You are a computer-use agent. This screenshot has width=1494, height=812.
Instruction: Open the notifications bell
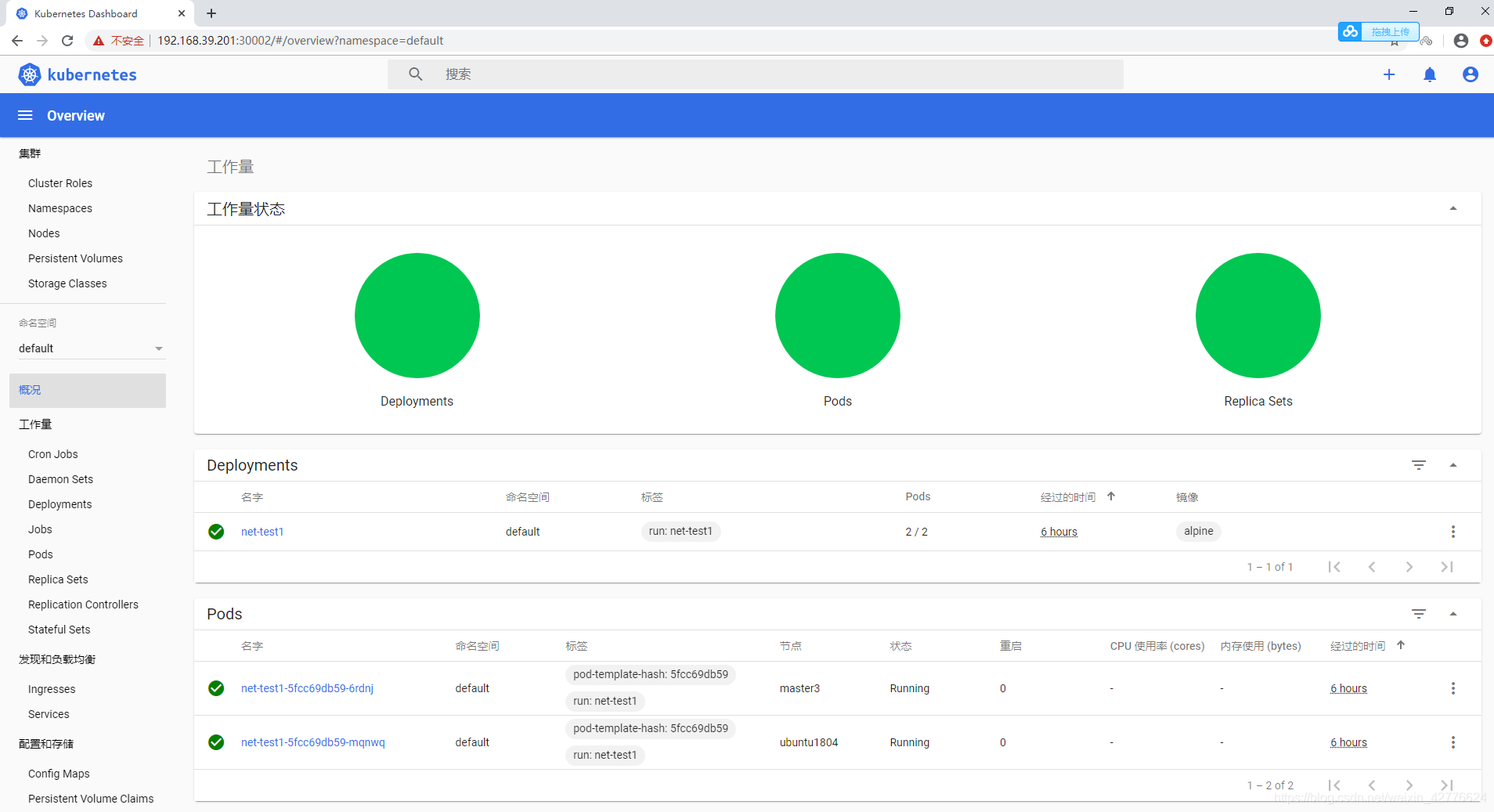[1430, 74]
